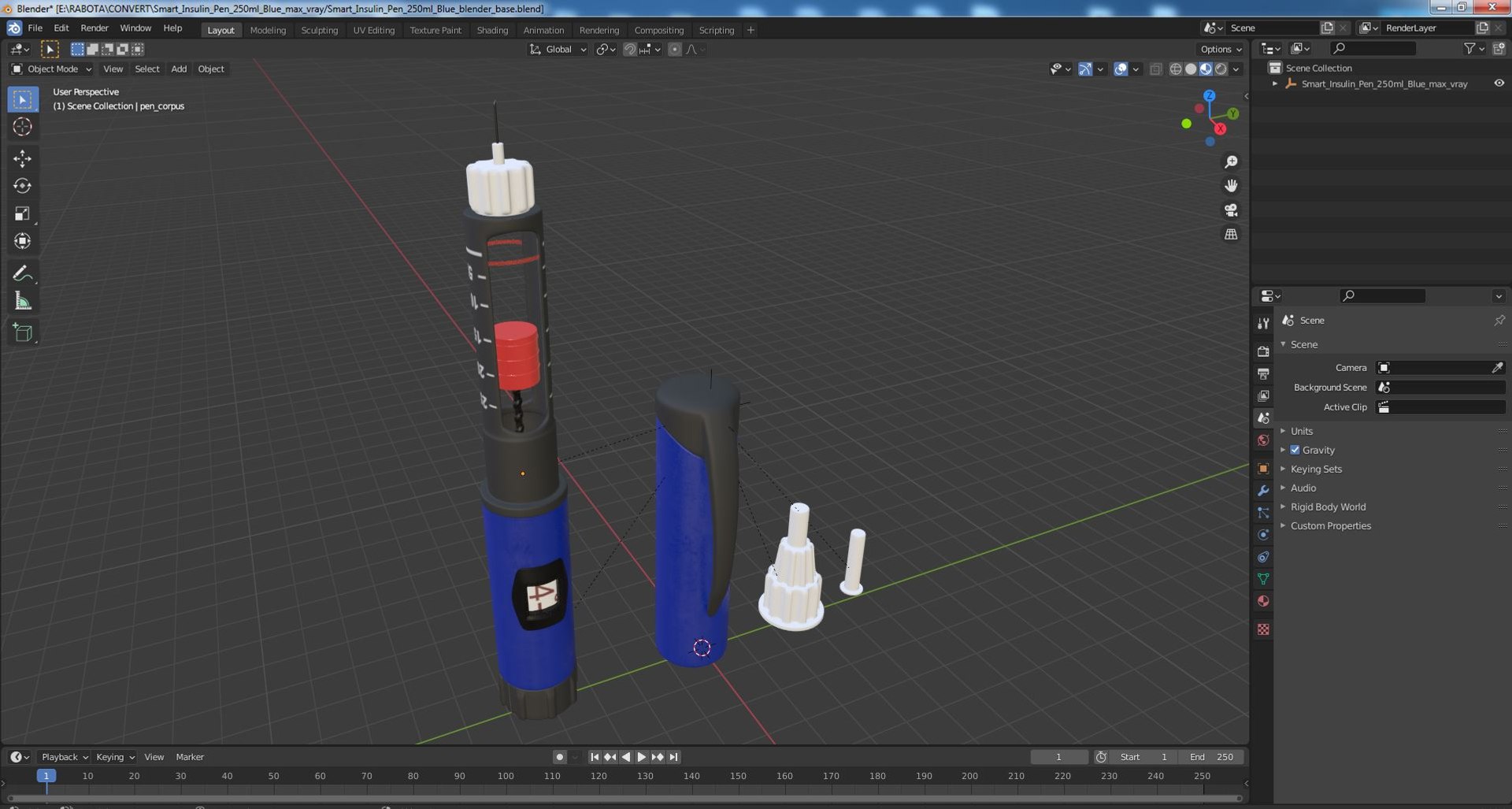Select the Scale tool

point(22,213)
